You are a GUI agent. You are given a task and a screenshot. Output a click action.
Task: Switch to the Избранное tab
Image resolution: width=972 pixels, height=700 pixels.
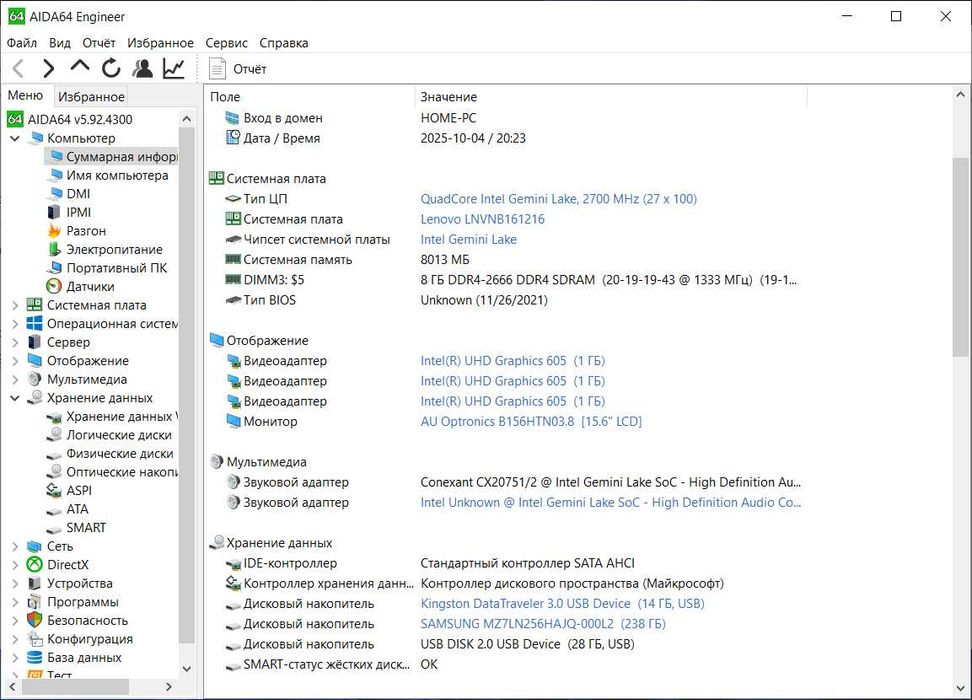[x=91, y=97]
